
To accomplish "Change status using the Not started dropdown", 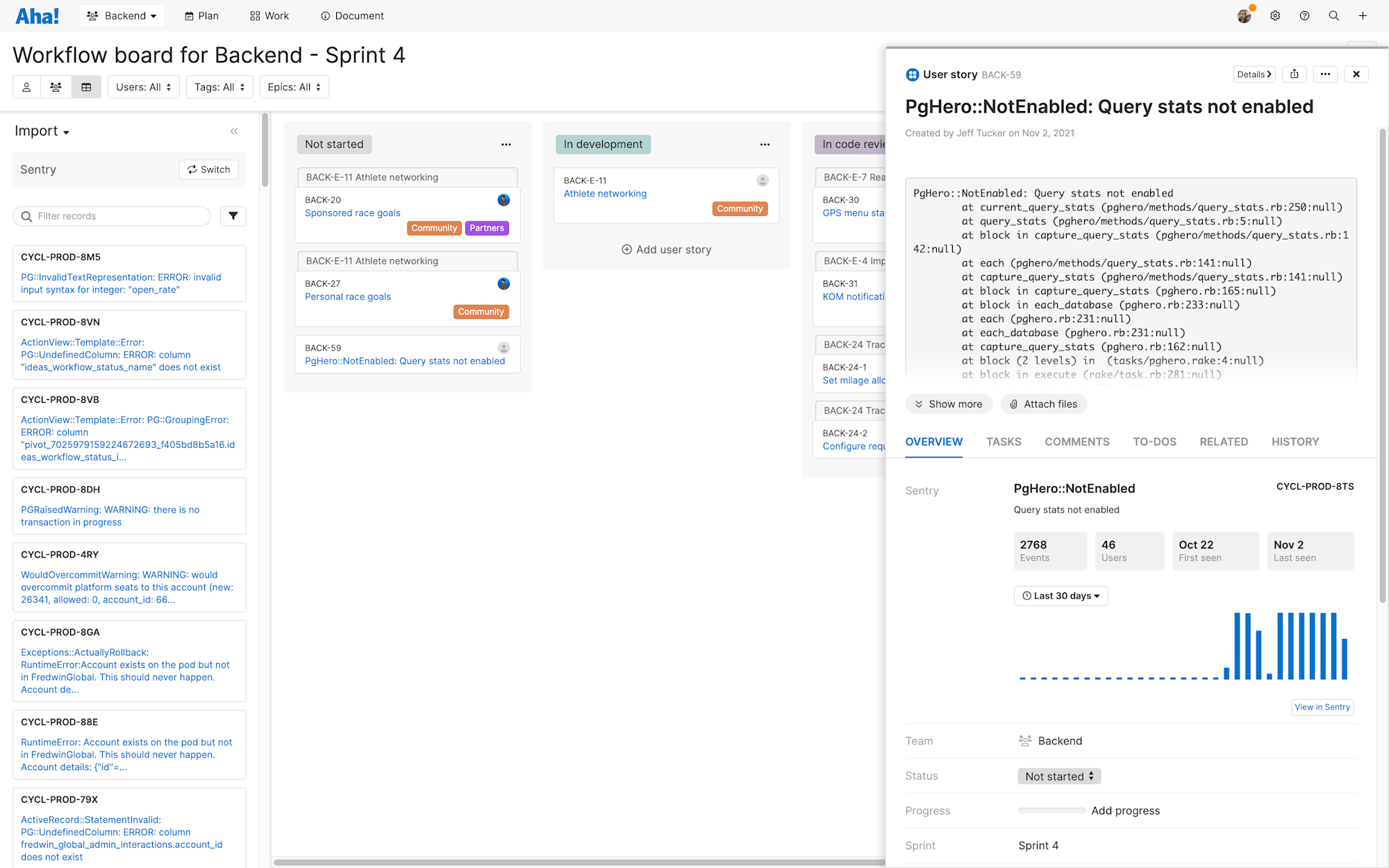I will (x=1058, y=776).
